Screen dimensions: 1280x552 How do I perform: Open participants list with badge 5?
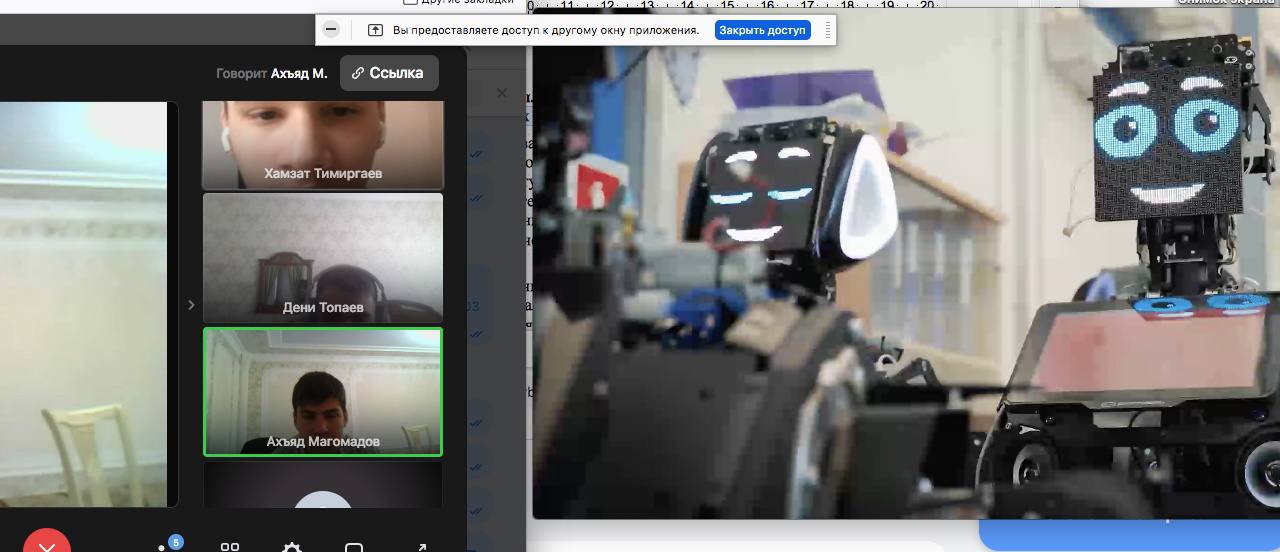click(x=164, y=546)
